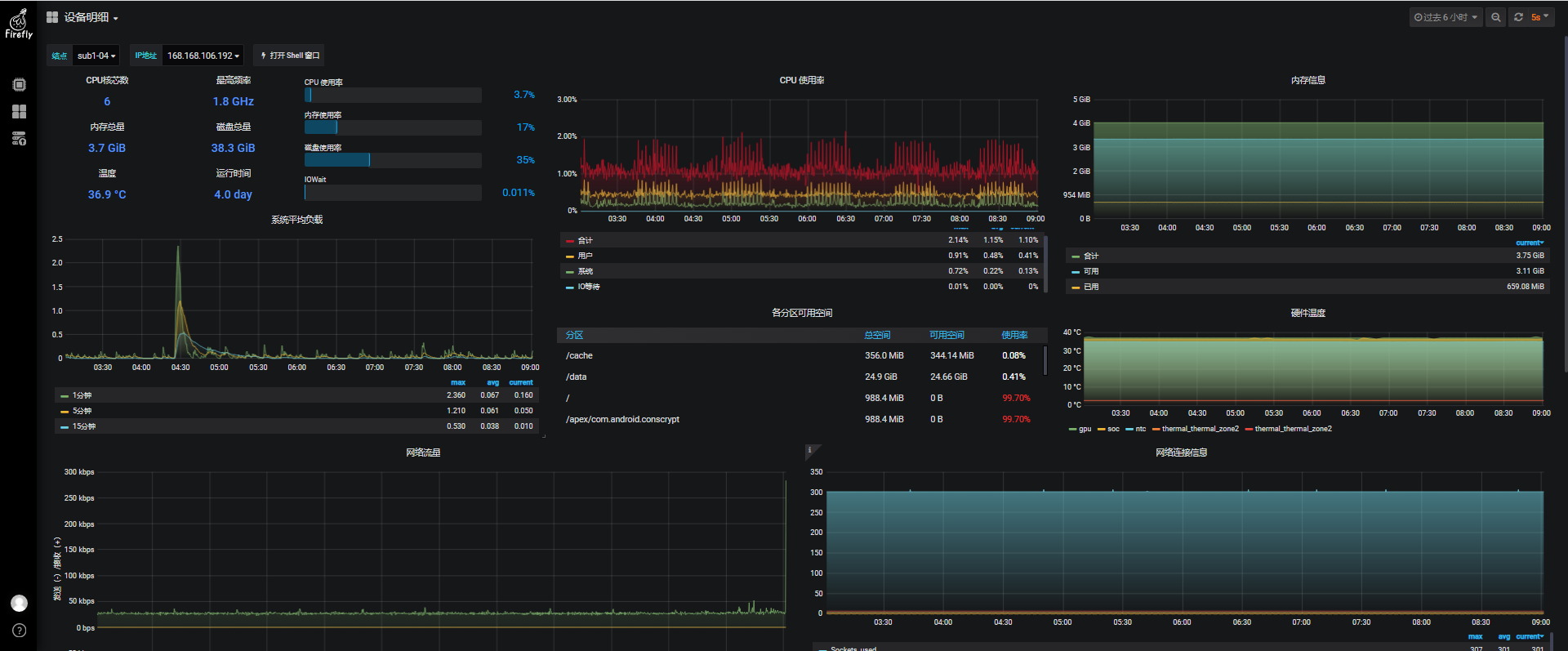Toggle the soc temperature series

(1113, 429)
